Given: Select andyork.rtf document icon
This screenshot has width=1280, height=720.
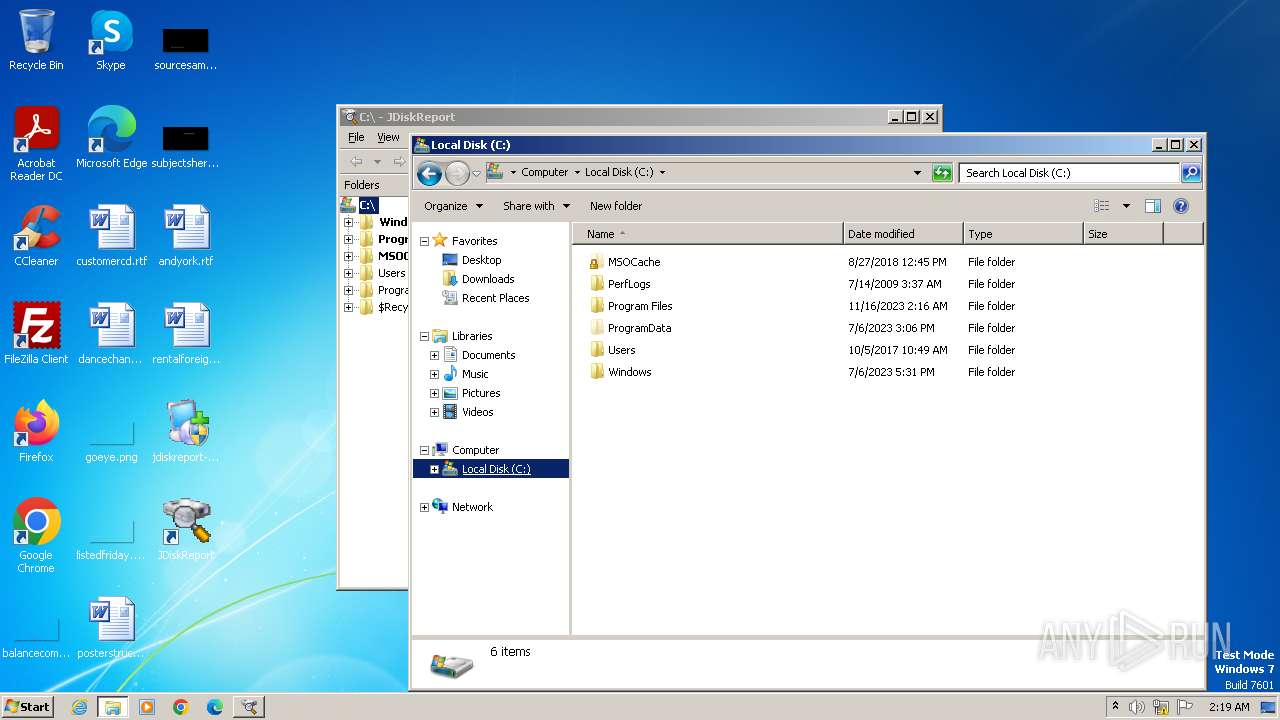Looking at the screenshot, I should point(186,236).
